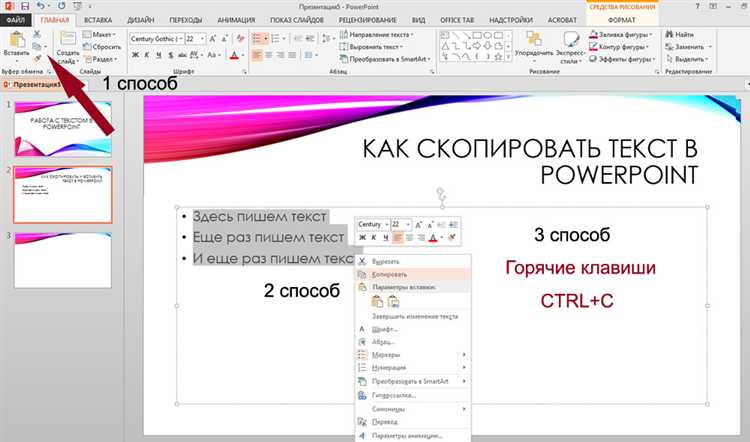The image size is (750, 442).
Task: Click Format painter brush on mini toolbar
Action: coord(451,237)
